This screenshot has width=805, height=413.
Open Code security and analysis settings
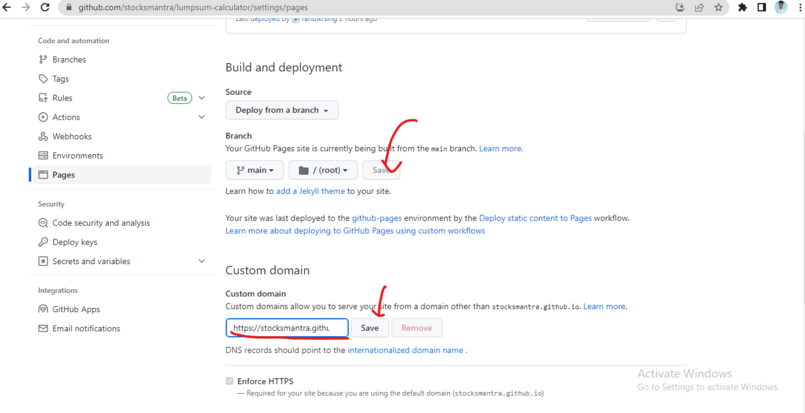[x=101, y=223]
